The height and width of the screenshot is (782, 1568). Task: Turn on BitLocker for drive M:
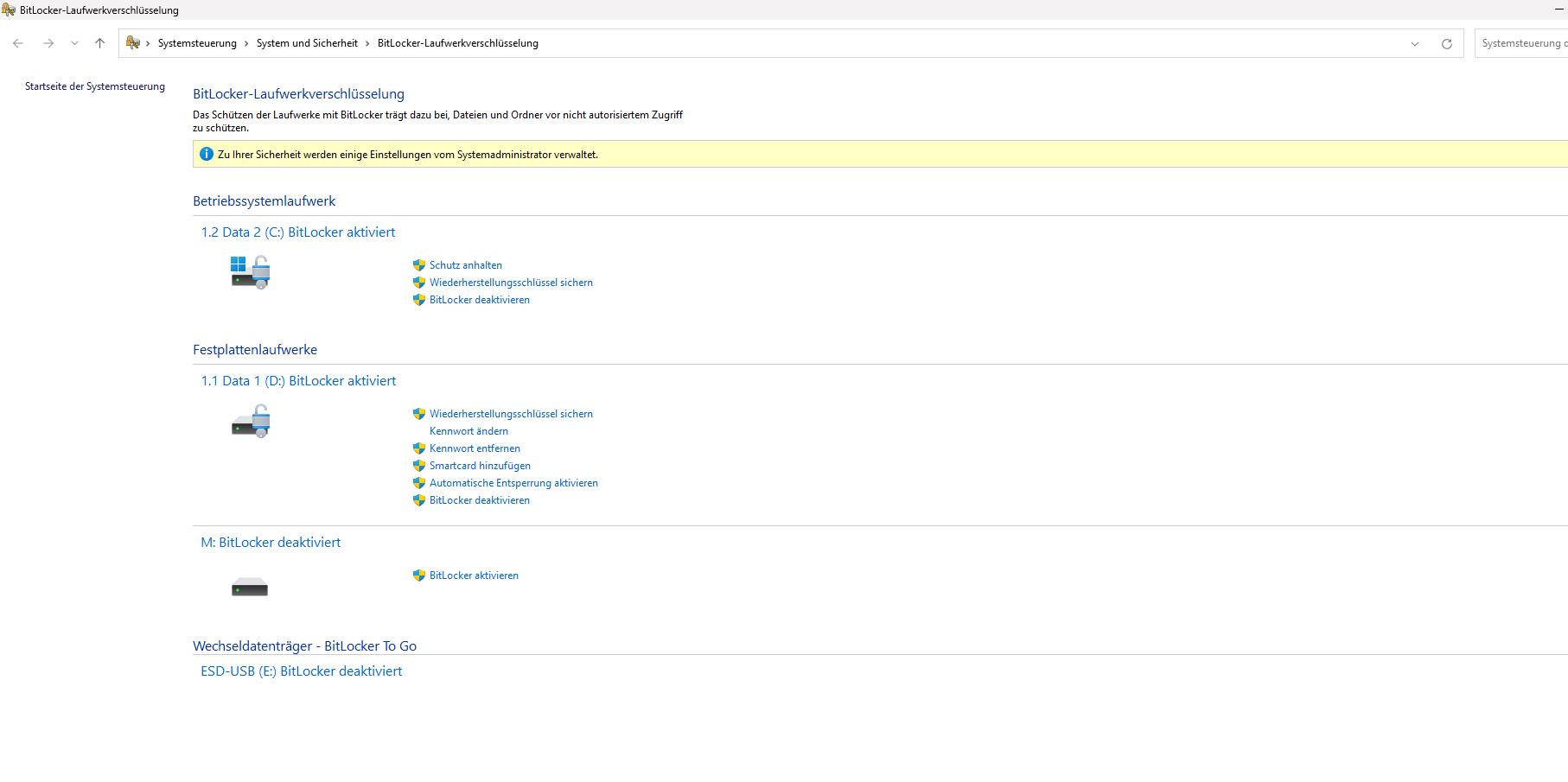pos(474,575)
